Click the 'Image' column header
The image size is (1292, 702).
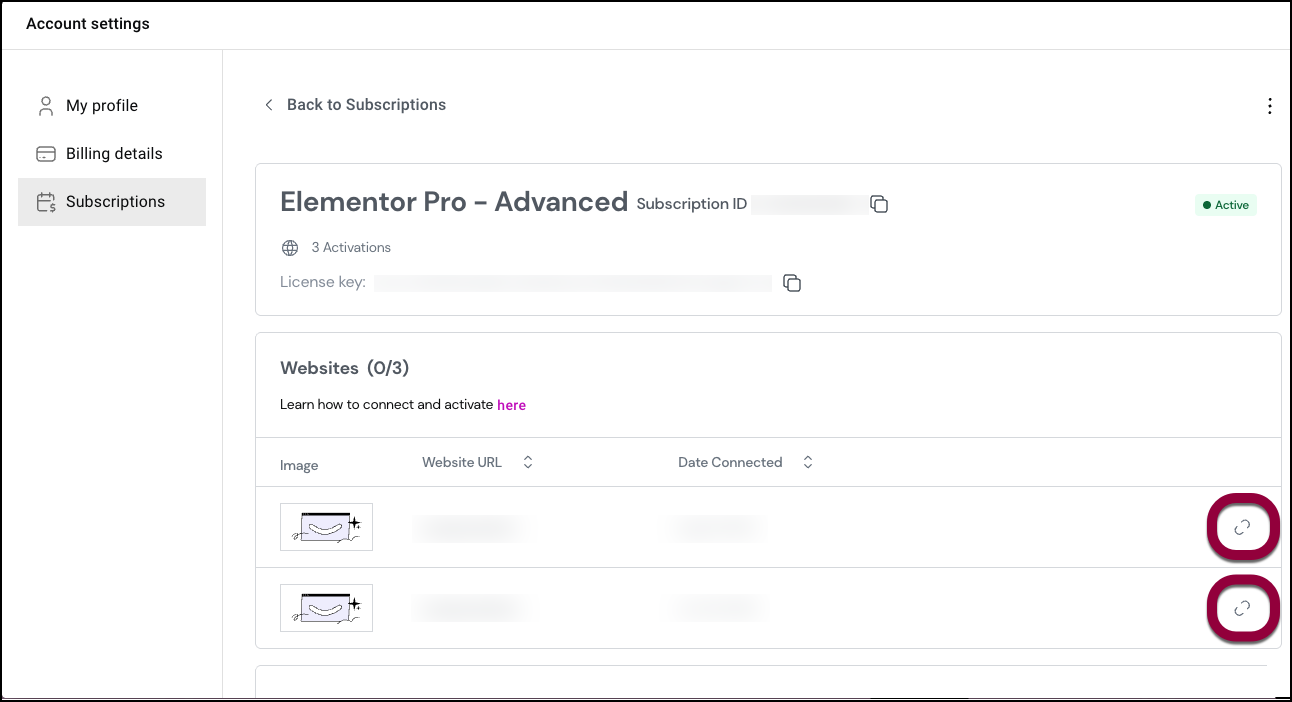pyautogui.click(x=299, y=465)
